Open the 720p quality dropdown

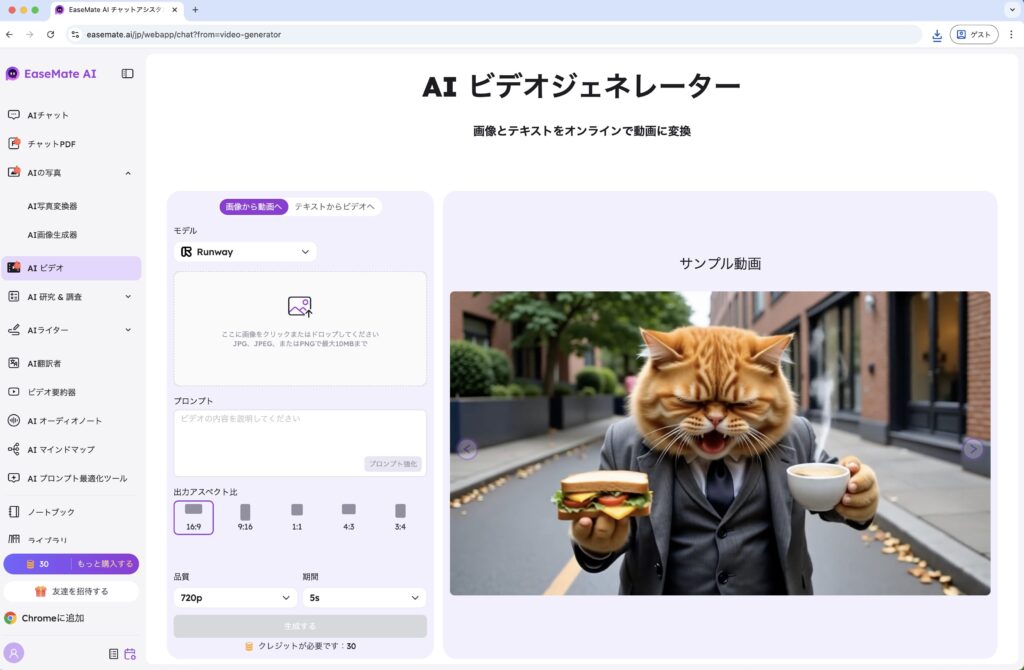click(234, 598)
